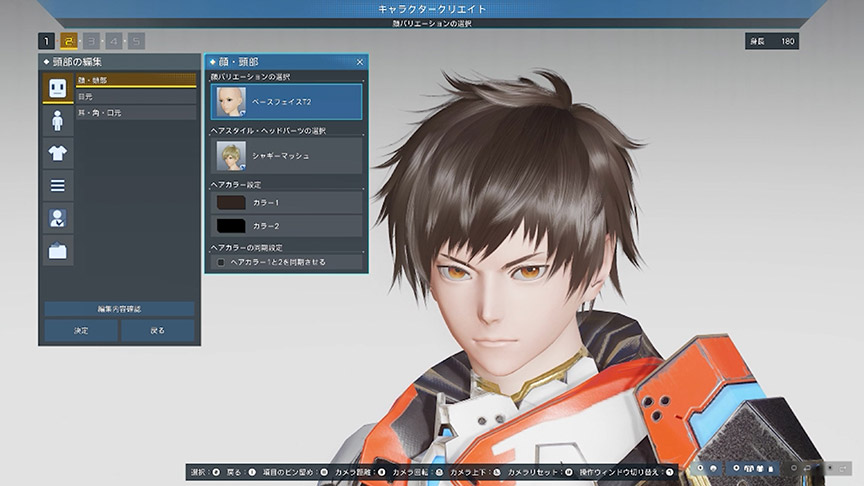The image size is (864, 486).
Task: Click 操作ウィンドウ切り替え hint in bottom bar
Action: tap(627, 472)
